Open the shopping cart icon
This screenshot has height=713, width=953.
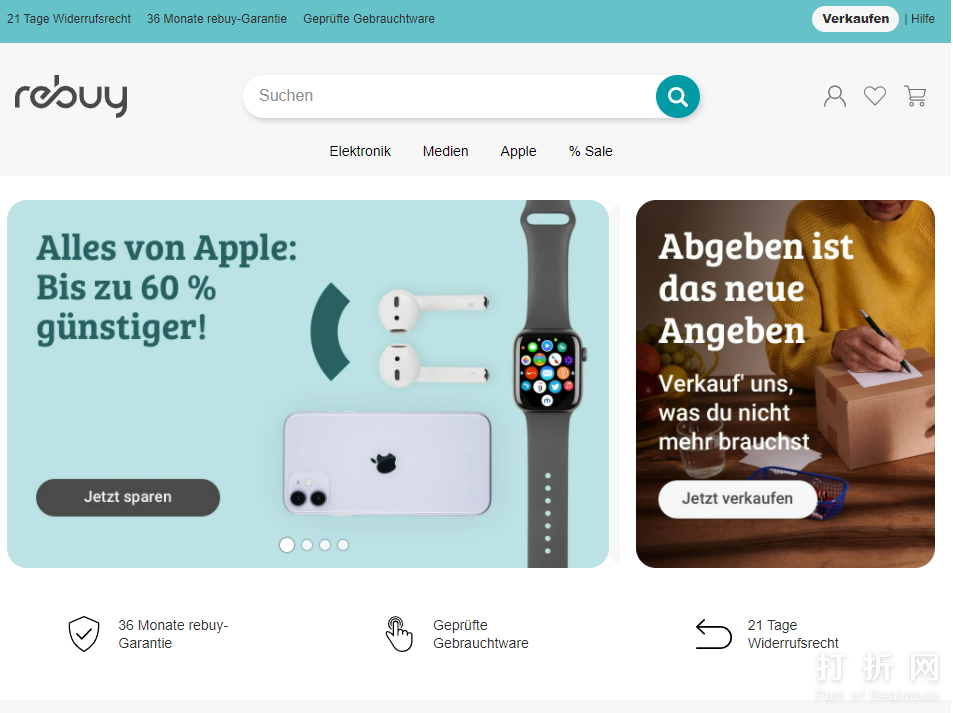(x=915, y=96)
